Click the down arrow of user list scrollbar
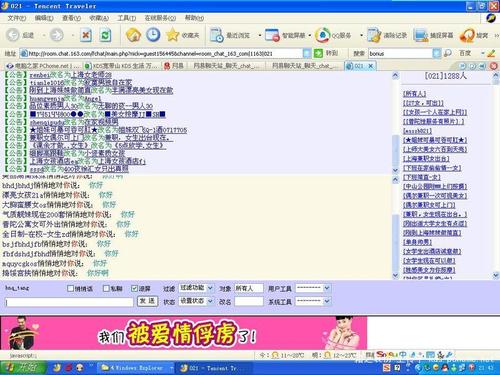 [x=496, y=275]
